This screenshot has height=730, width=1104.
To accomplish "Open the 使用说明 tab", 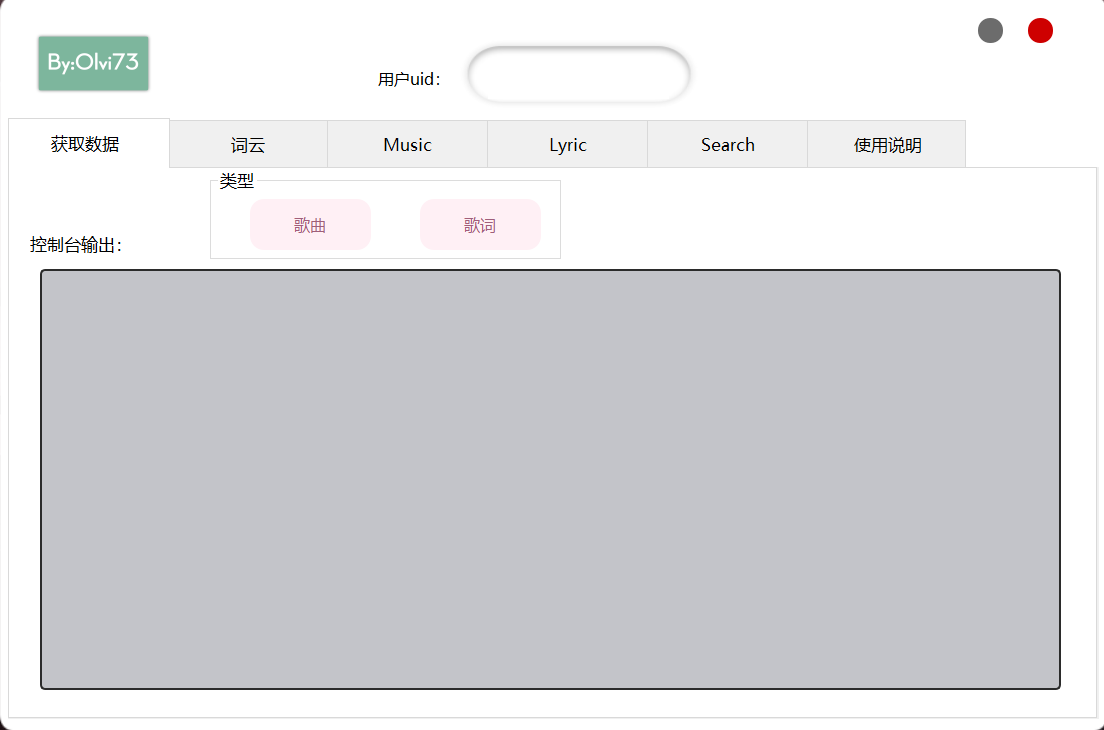I will tap(887, 145).
